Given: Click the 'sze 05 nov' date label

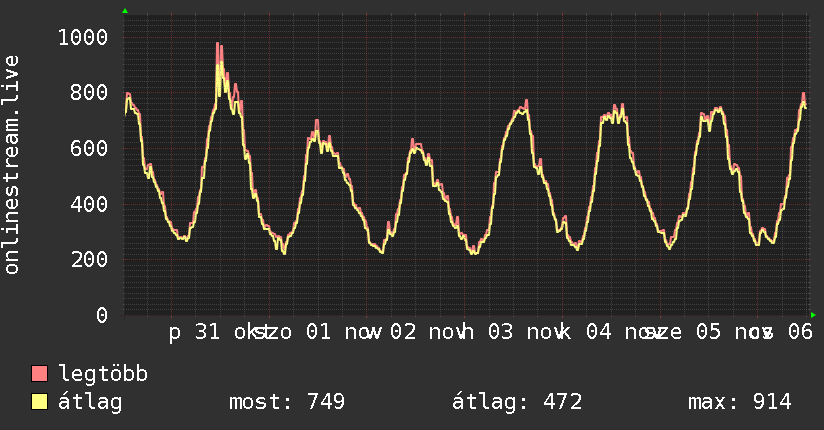Looking at the screenshot, I should click(709, 332).
